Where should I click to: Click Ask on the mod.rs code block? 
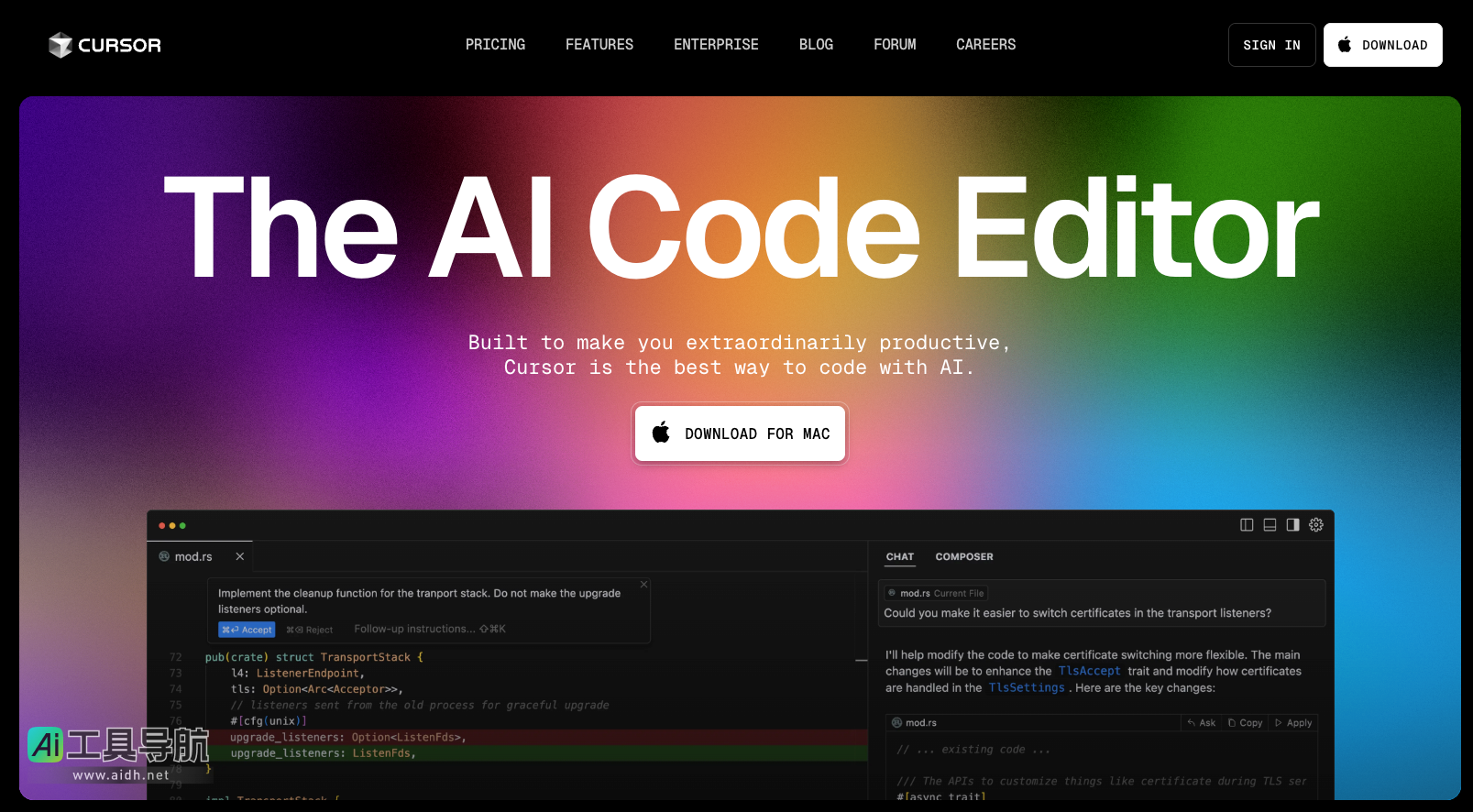pyautogui.click(x=1202, y=723)
